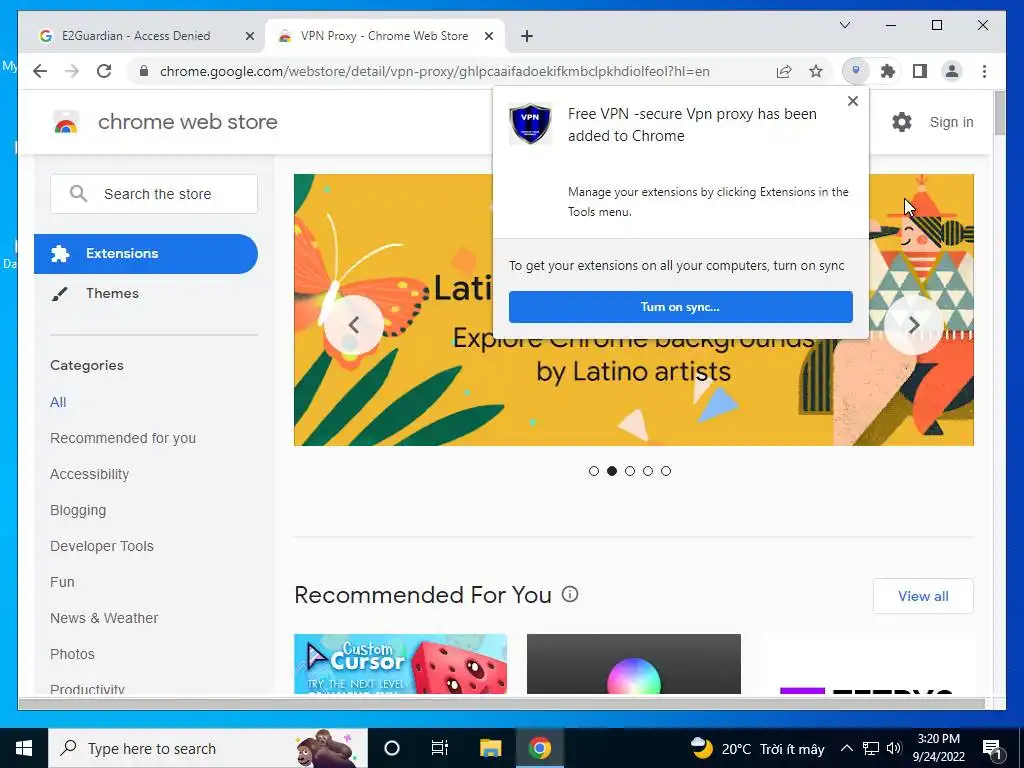Open the volume control in the tray
Screen dimensions: 1024x768
[894, 748]
